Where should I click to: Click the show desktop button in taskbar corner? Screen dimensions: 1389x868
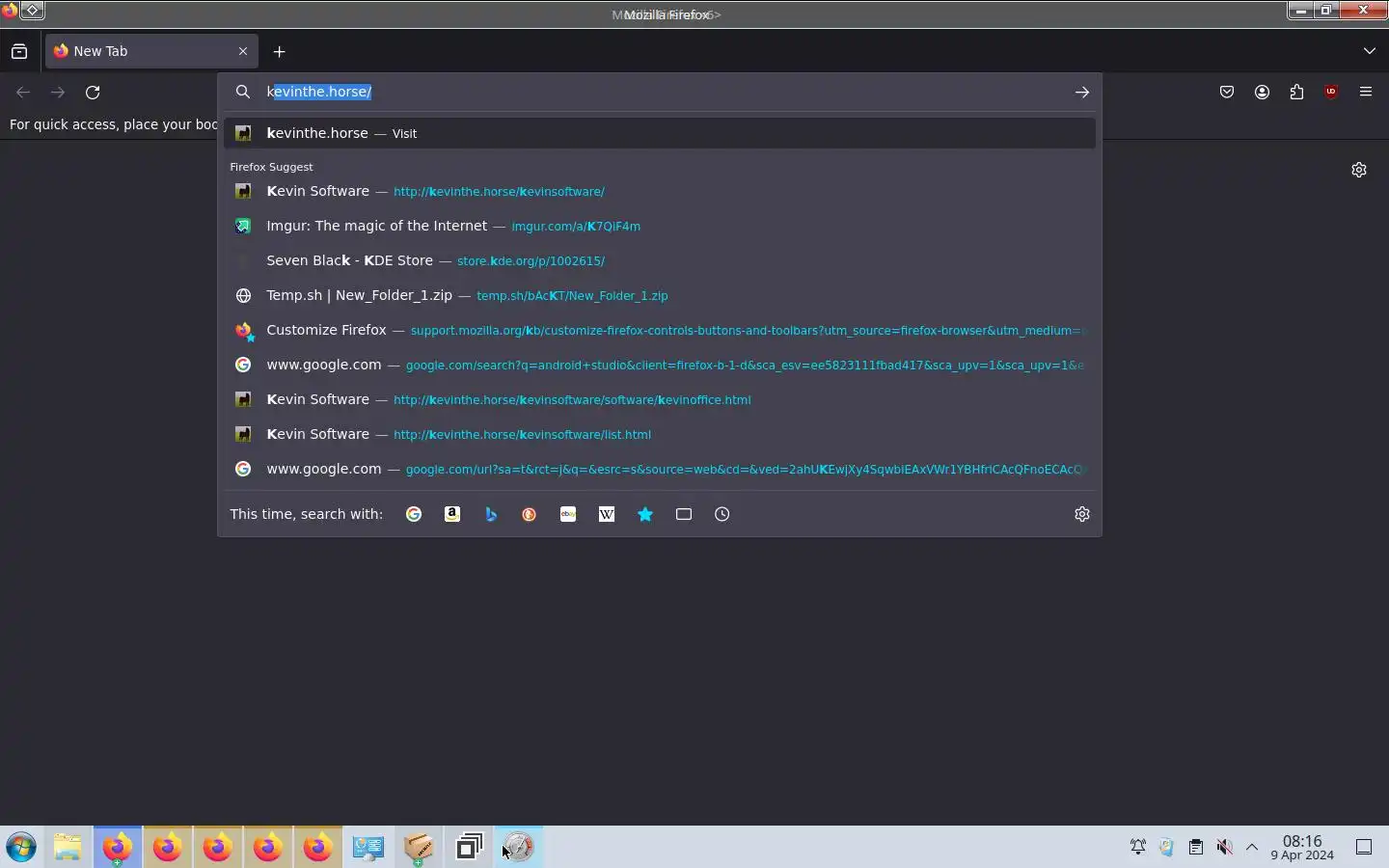tap(1364, 848)
